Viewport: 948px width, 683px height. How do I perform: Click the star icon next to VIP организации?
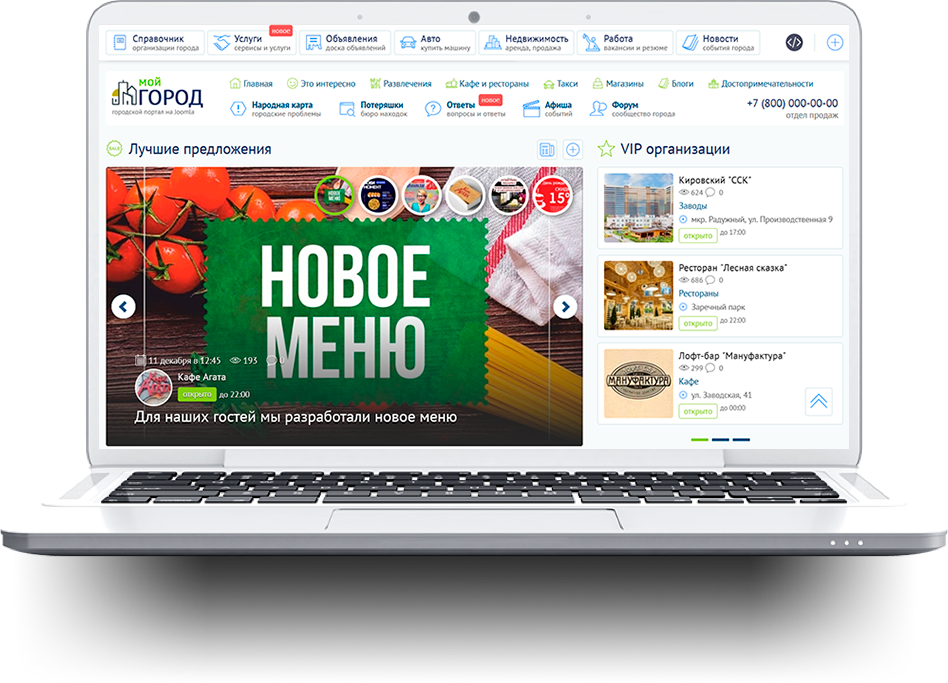(x=606, y=149)
